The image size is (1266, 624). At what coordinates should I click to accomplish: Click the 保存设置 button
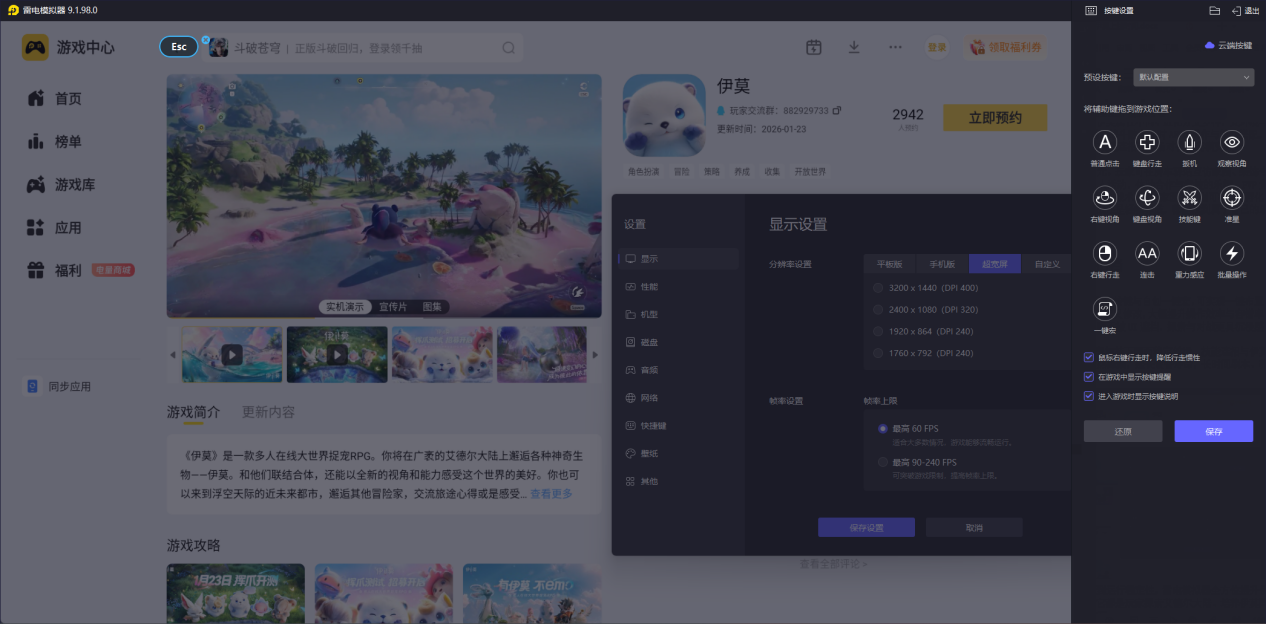pos(866,528)
